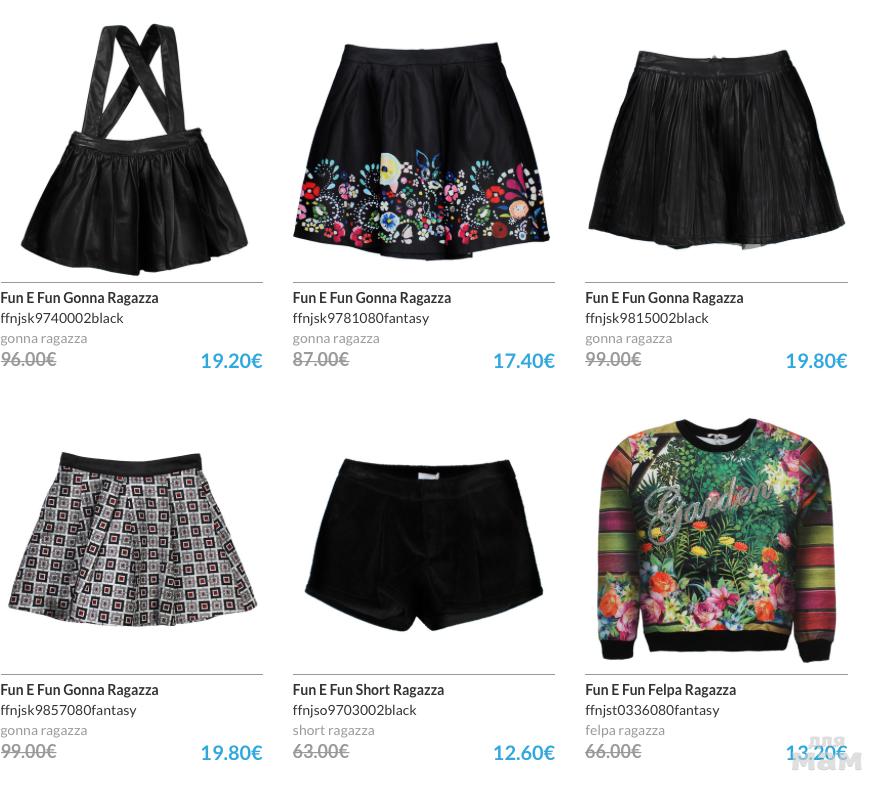Click the 12.60€ sale price
Image resolution: width=877 pixels, height=785 pixels.
(x=524, y=753)
